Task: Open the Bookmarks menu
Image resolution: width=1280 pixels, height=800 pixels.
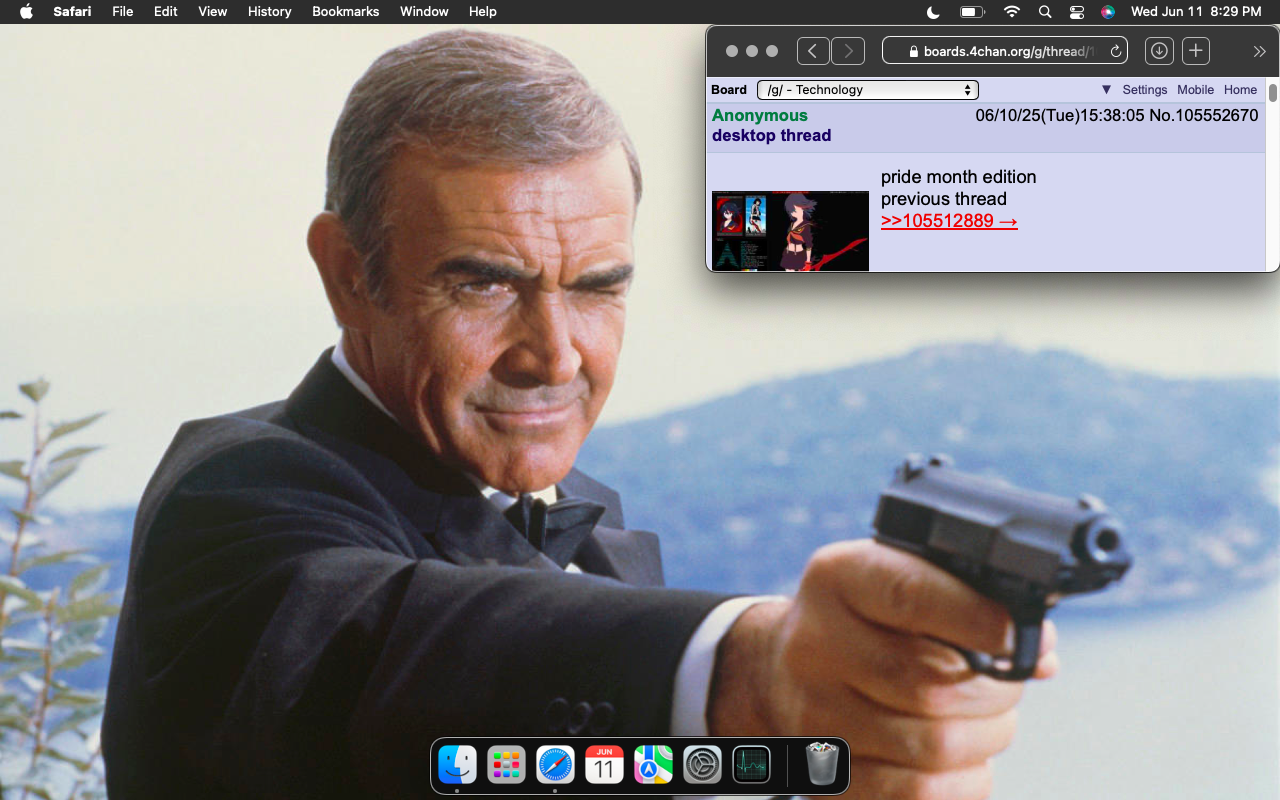Action: [346, 11]
